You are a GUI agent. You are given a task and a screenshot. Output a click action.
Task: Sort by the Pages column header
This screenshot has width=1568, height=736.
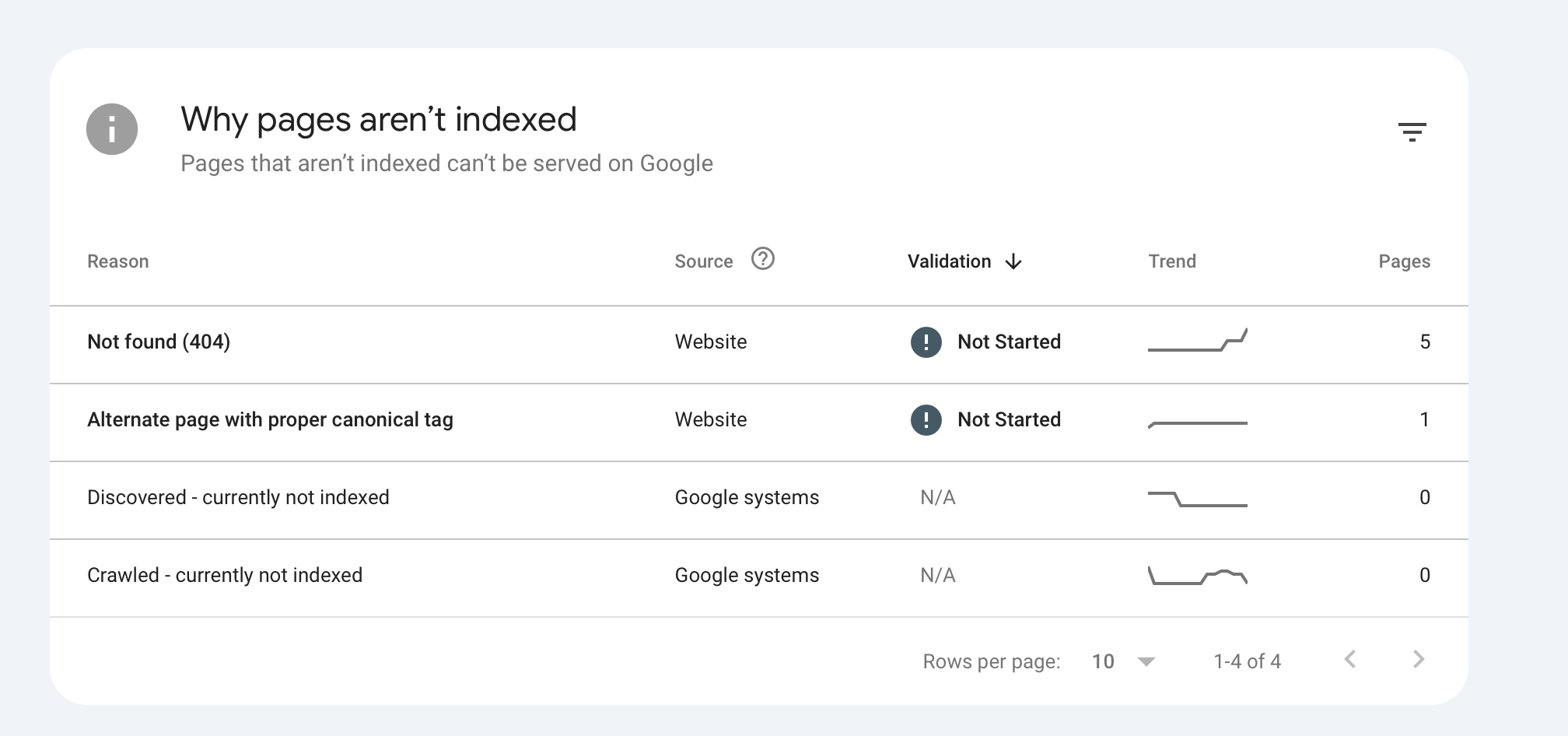[1403, 261]
